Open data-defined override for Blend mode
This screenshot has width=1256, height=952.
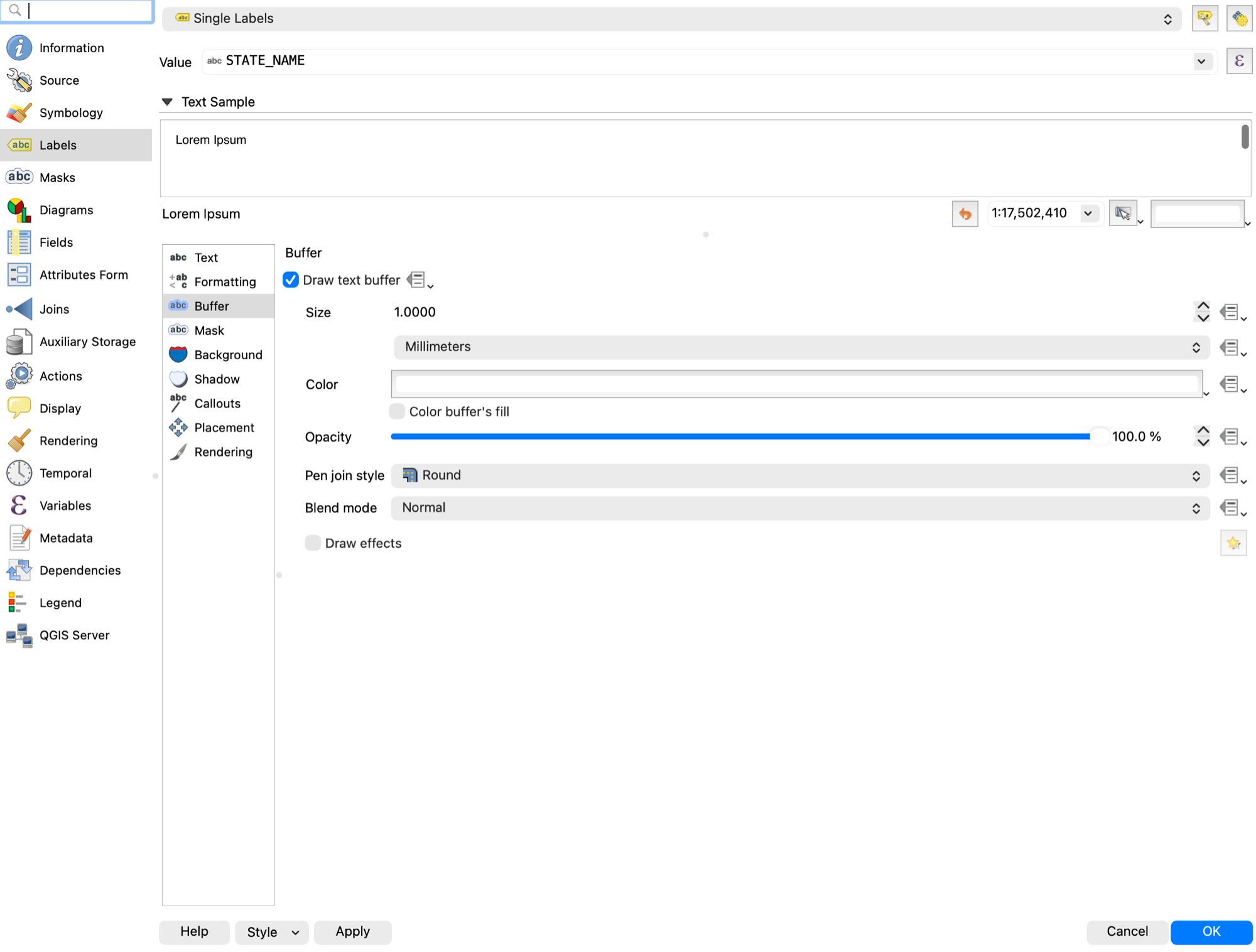pos(1232,507)
